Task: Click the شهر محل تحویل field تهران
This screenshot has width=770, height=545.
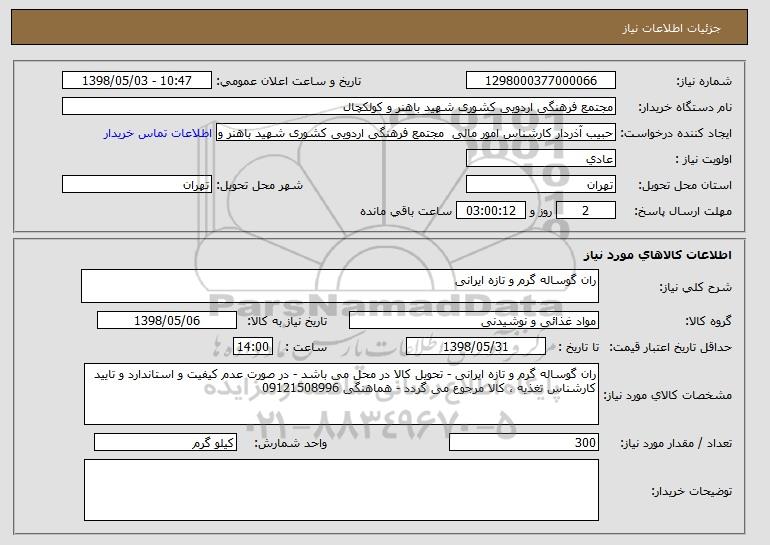Action: tap(137, 185)
